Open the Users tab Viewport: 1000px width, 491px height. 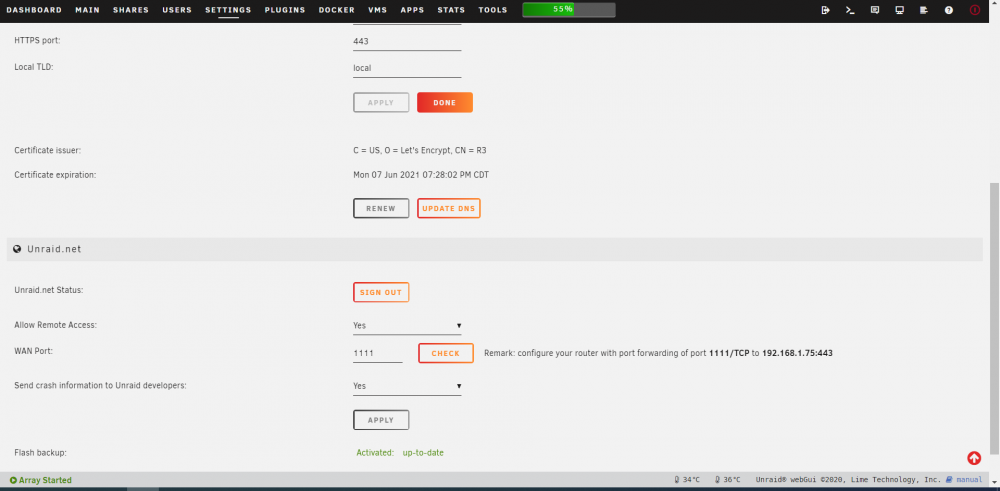coord(177,10)
